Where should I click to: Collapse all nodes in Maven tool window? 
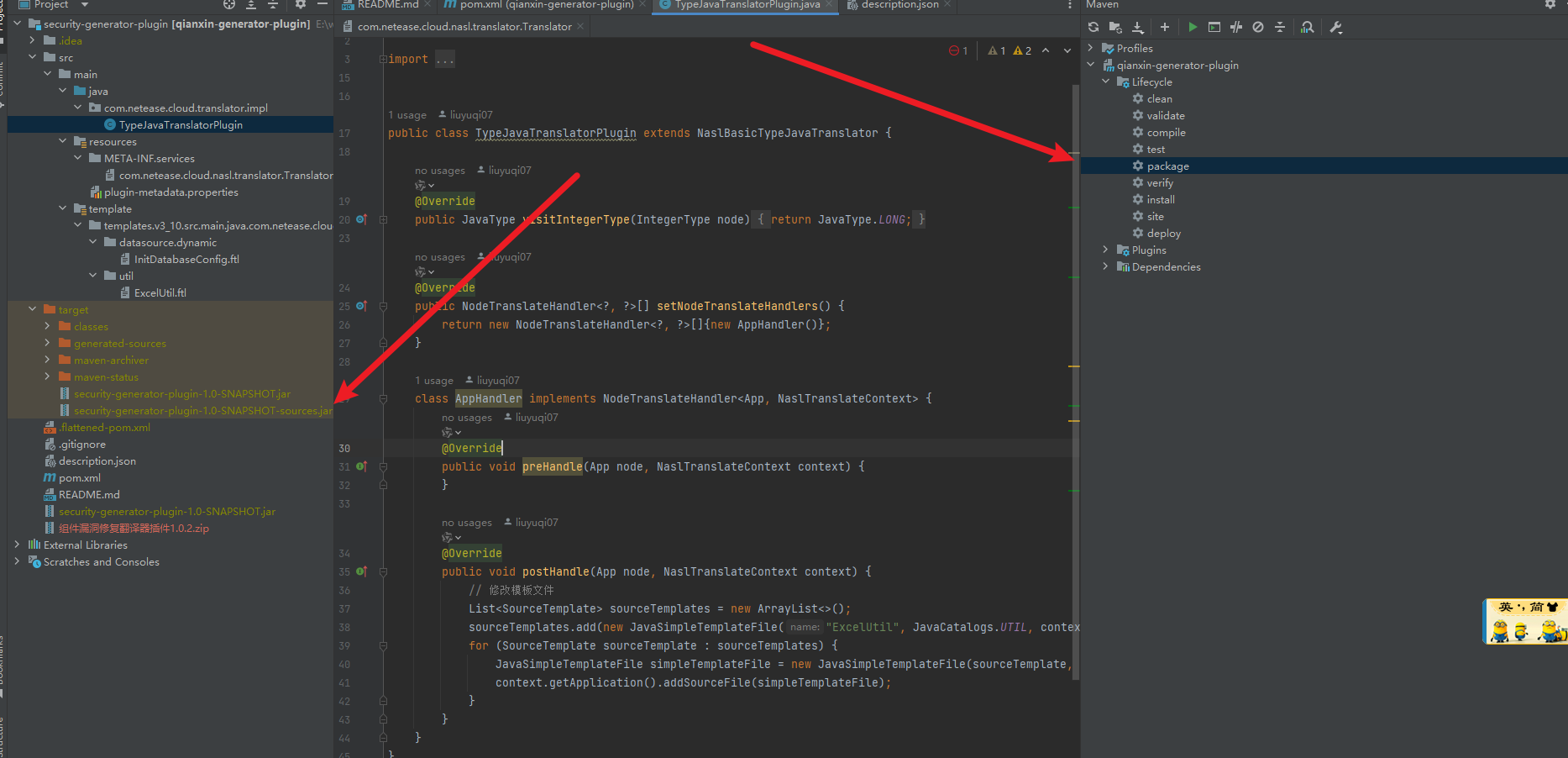tap(1280, 28)
